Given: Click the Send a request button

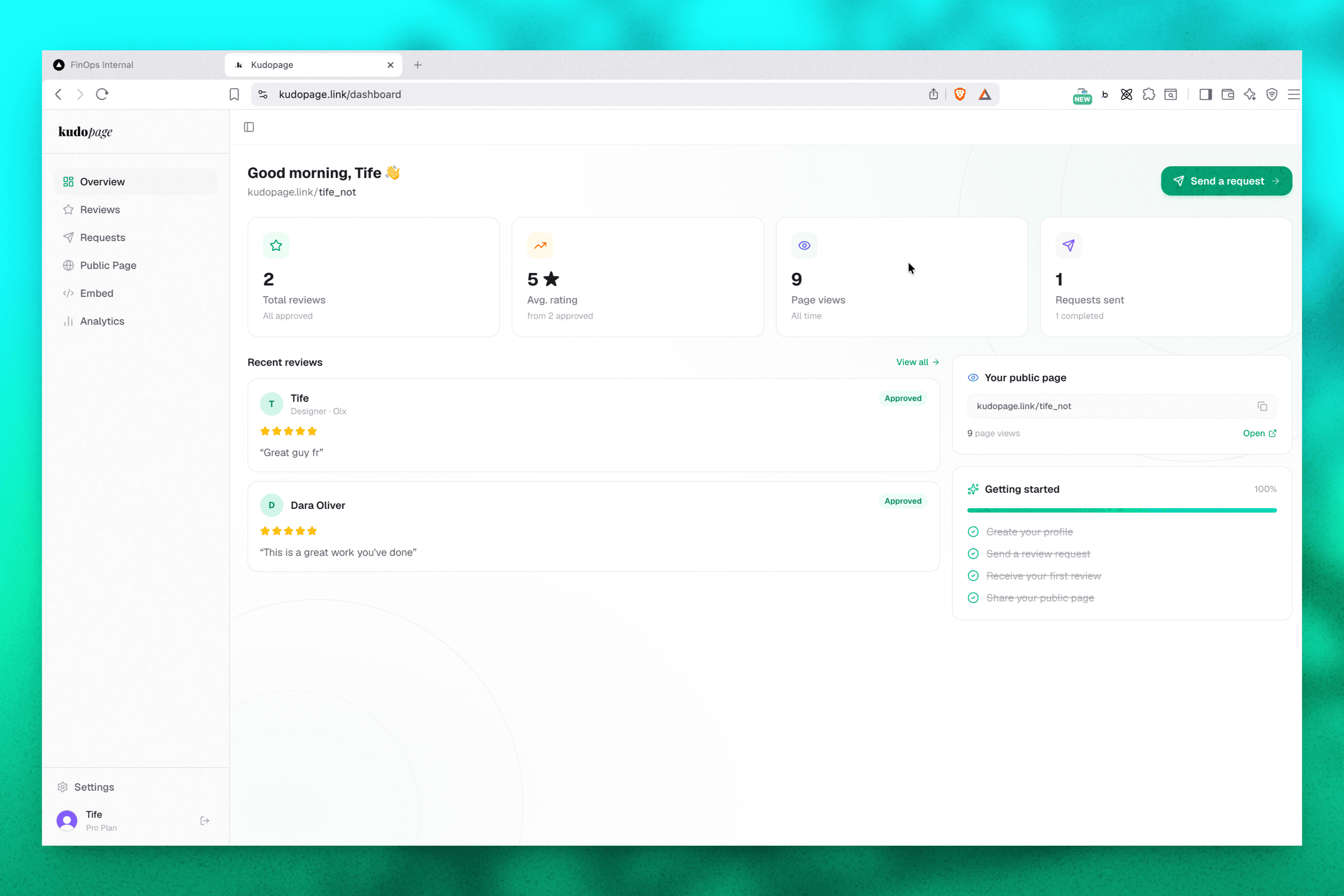Looking at the screenshot, I should pos(1226,181).
